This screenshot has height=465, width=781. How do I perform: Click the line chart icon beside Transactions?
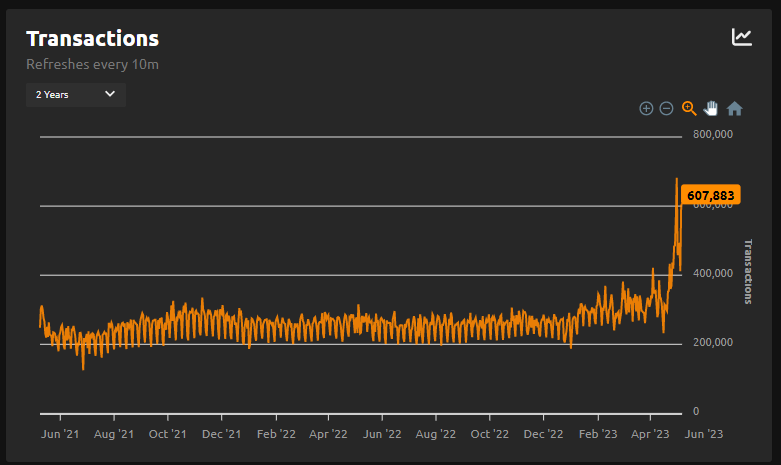(742, 37)
